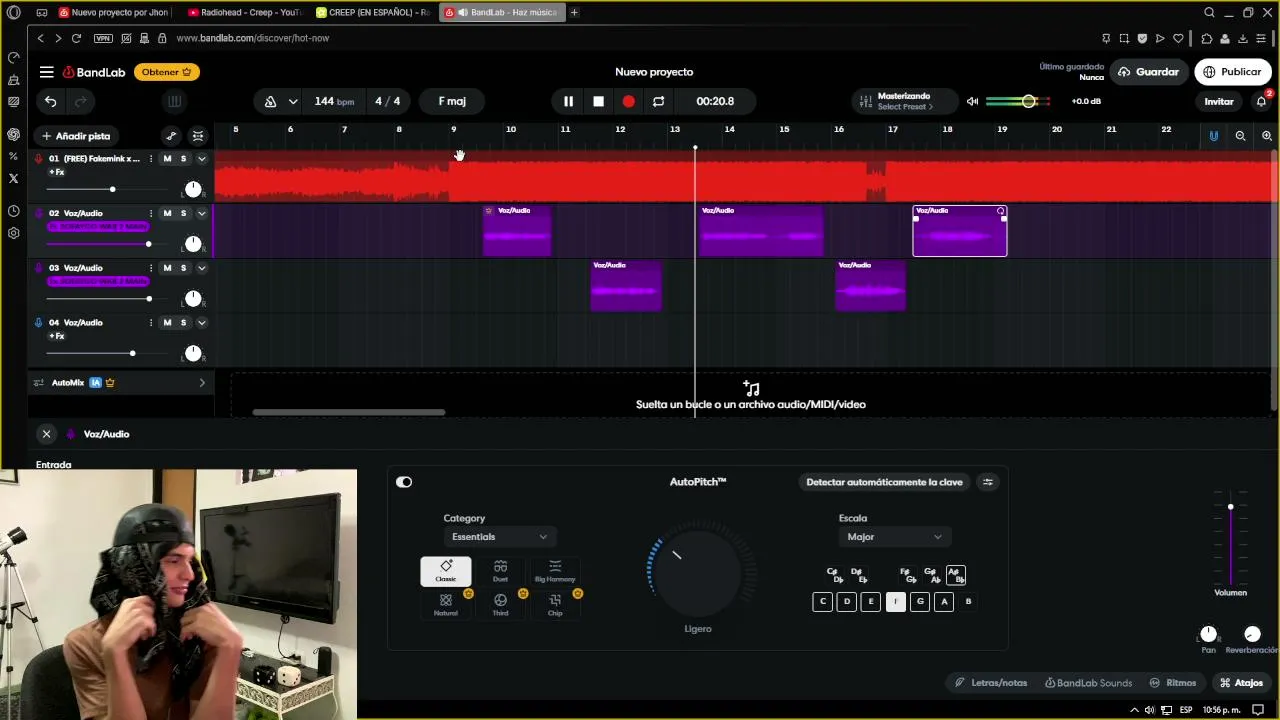Expand track 04 Voz/Audio chevron
The height and width of the screenshot is (720, 1280).
tap(201, 322)
